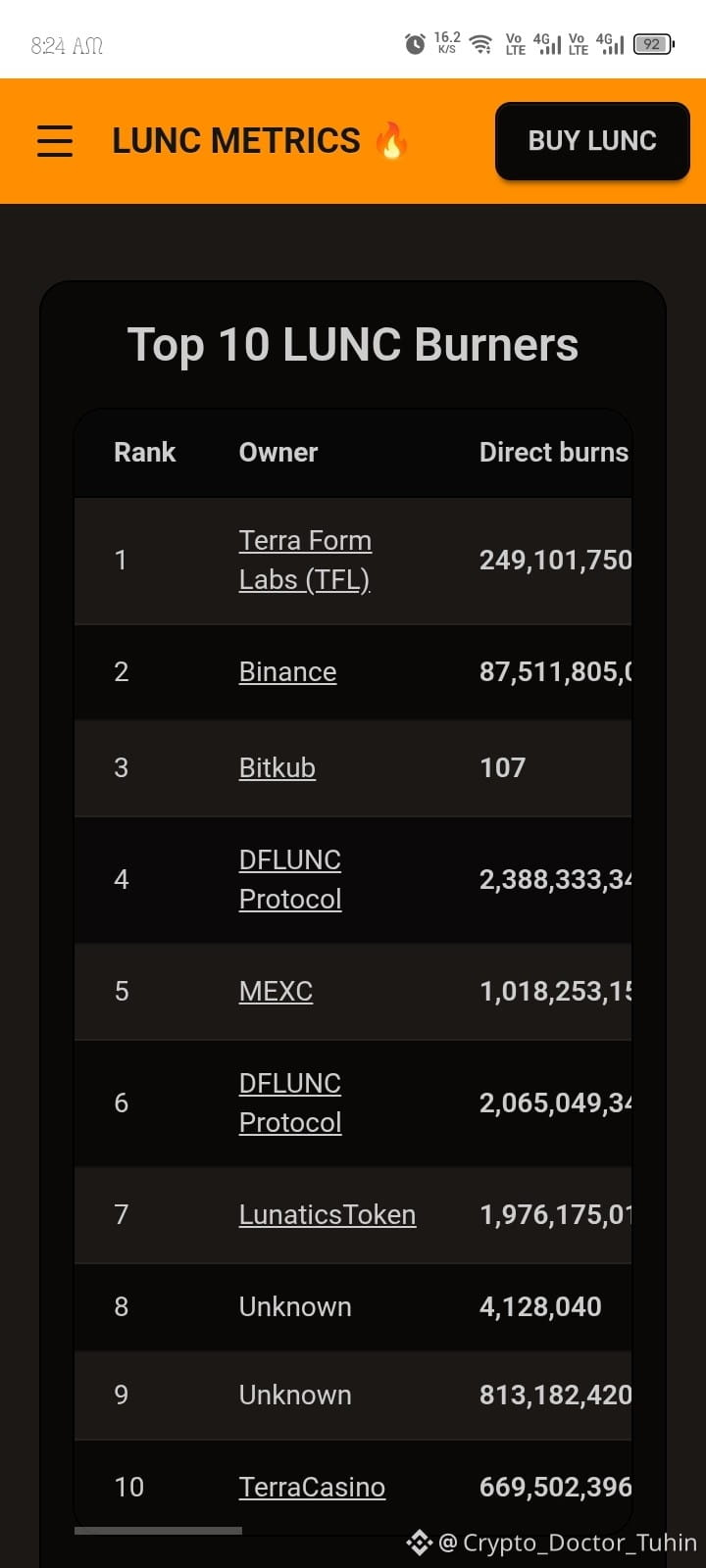Viewport: 706px width, 1568px height.
Task: Open the MEXC owner link
Action: pos(276,992)
